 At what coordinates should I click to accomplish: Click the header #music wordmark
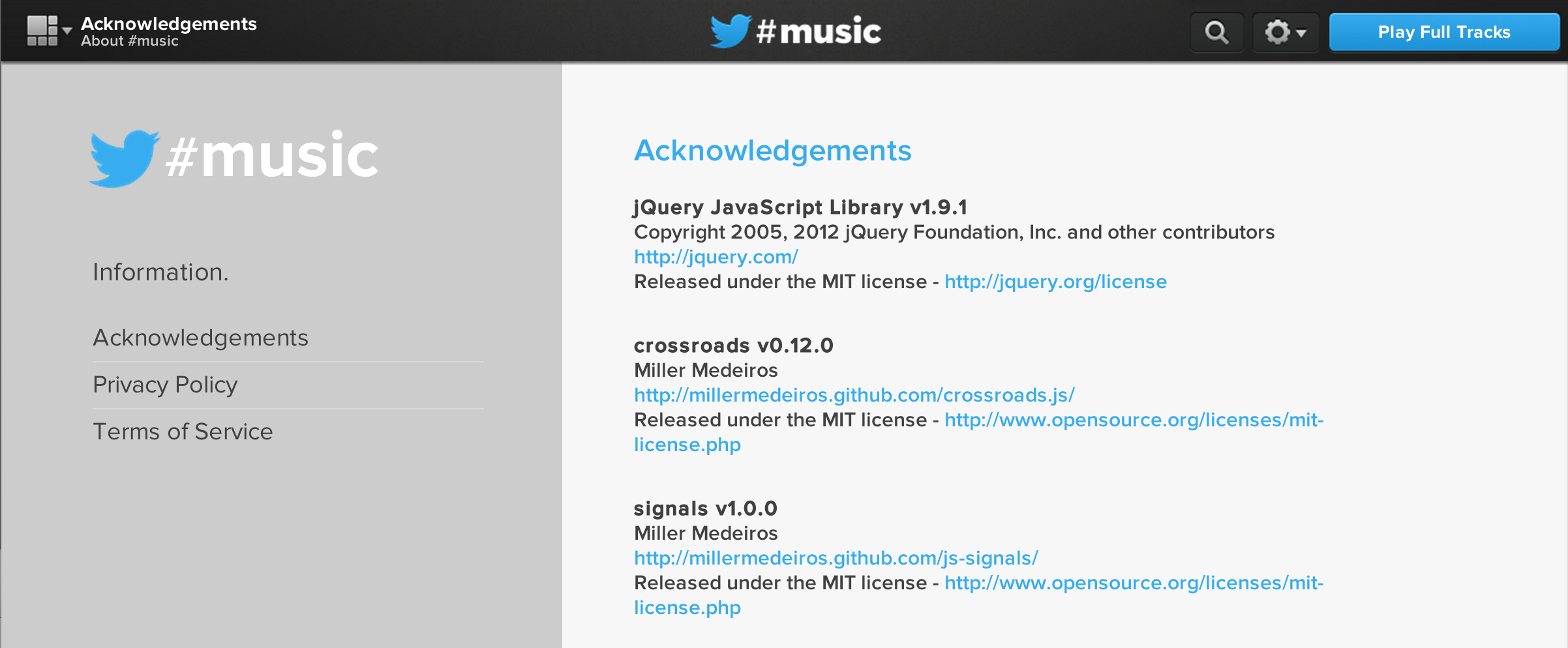coord(819,31)
